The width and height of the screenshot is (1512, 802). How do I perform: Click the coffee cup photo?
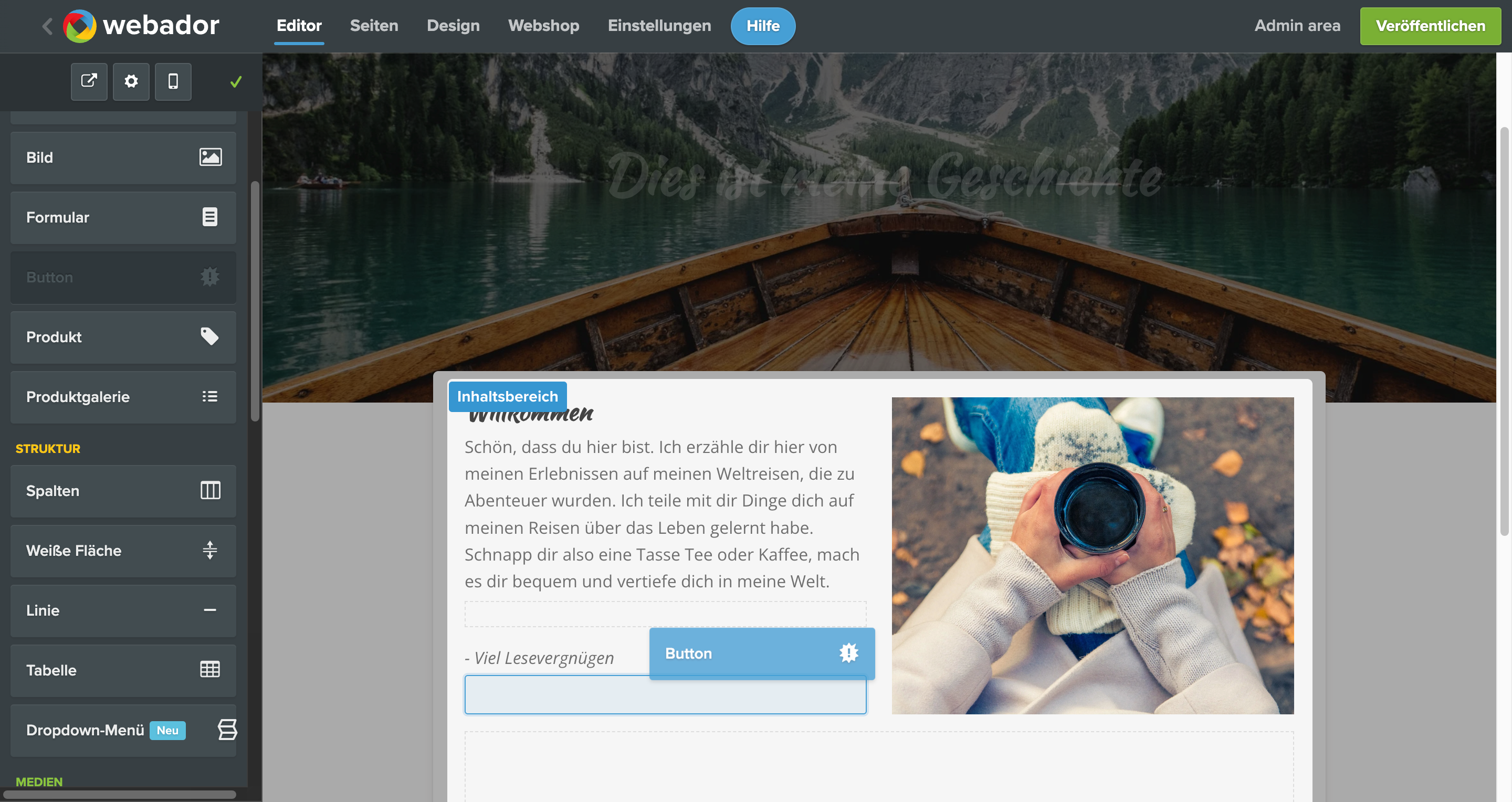[x=1093, y=555]
